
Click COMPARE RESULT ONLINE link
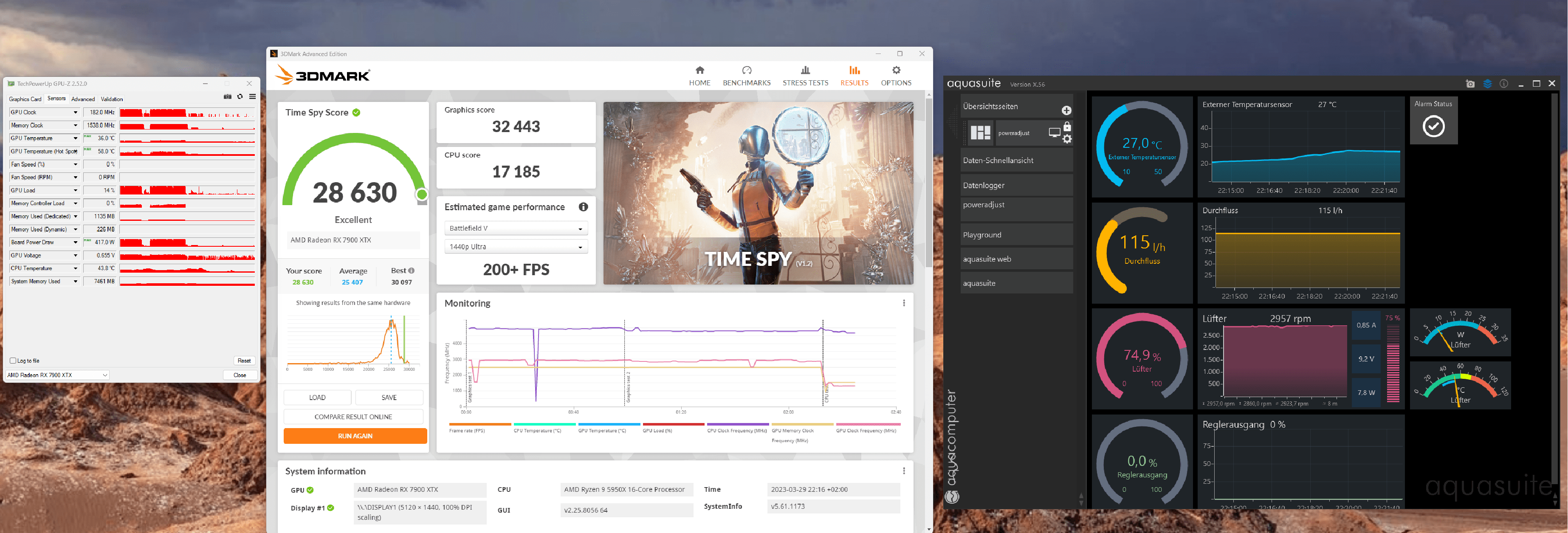coord(354,417)
